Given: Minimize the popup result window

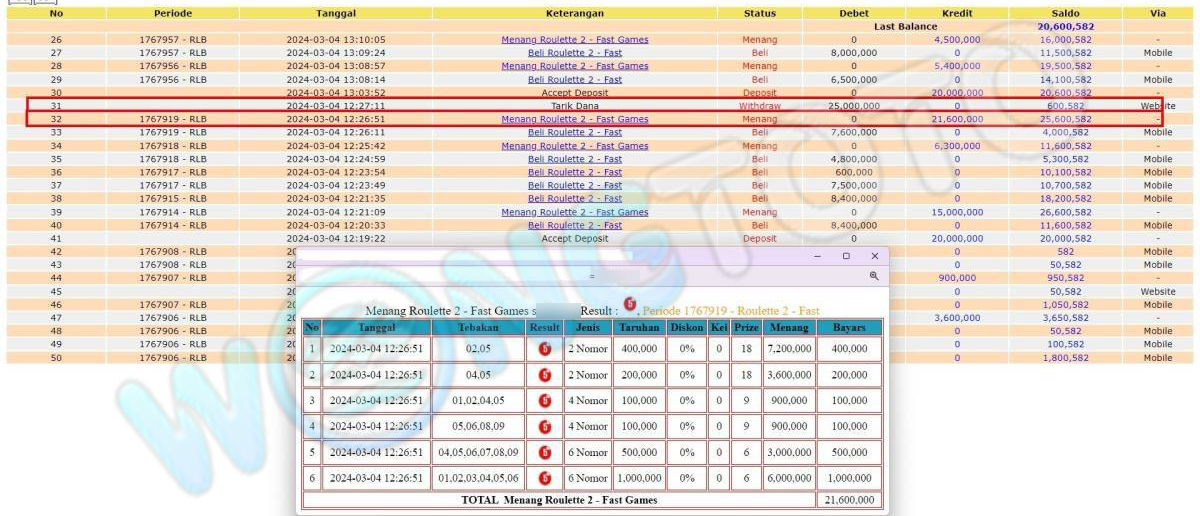Looking at the screenshot, I should click(818, 256).
